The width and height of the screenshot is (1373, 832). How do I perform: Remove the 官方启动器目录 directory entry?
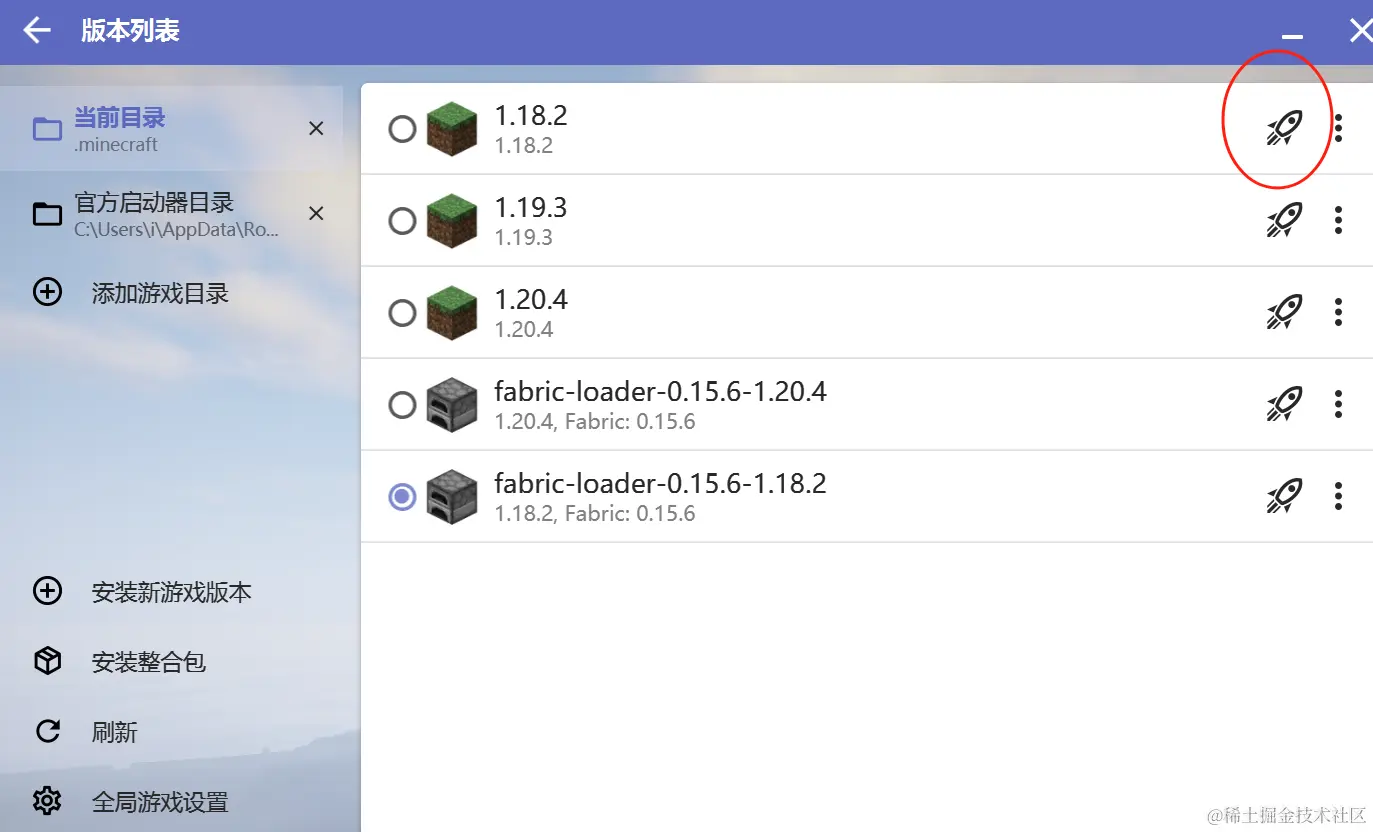point(316,214)
